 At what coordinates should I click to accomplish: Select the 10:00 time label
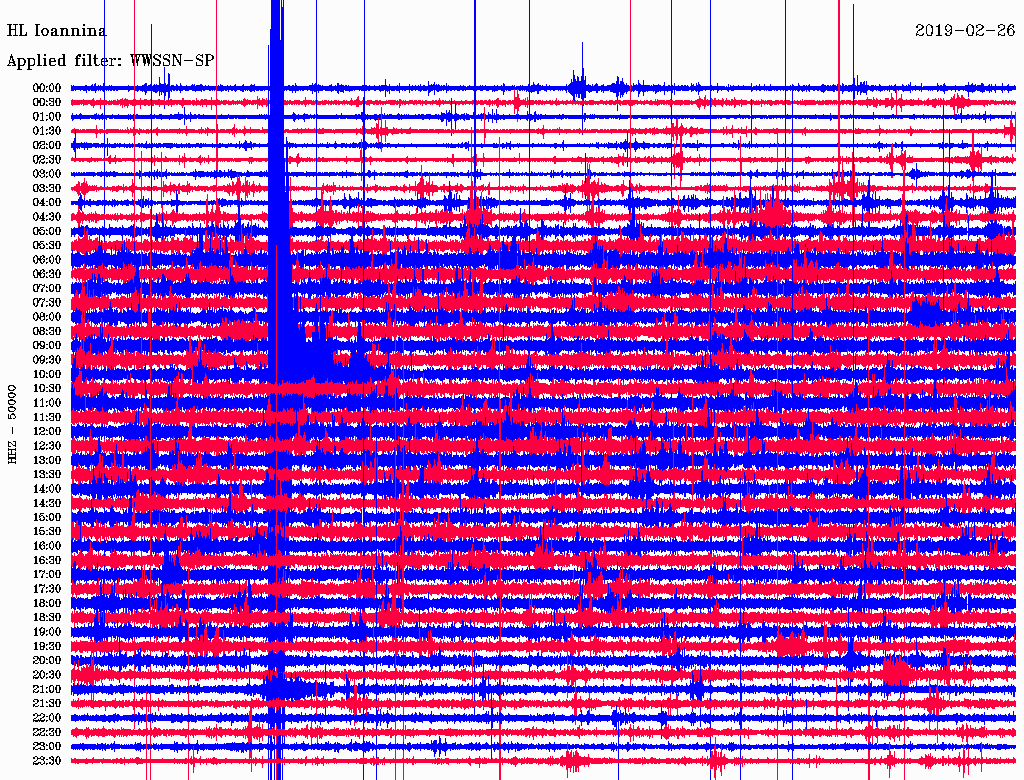[x=47, y=374]
